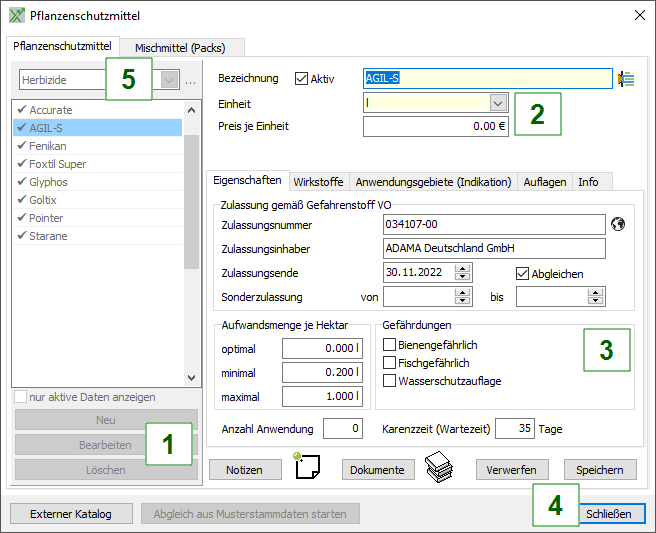Click the checkmark icon next to Glyphos

pos(21,182)
